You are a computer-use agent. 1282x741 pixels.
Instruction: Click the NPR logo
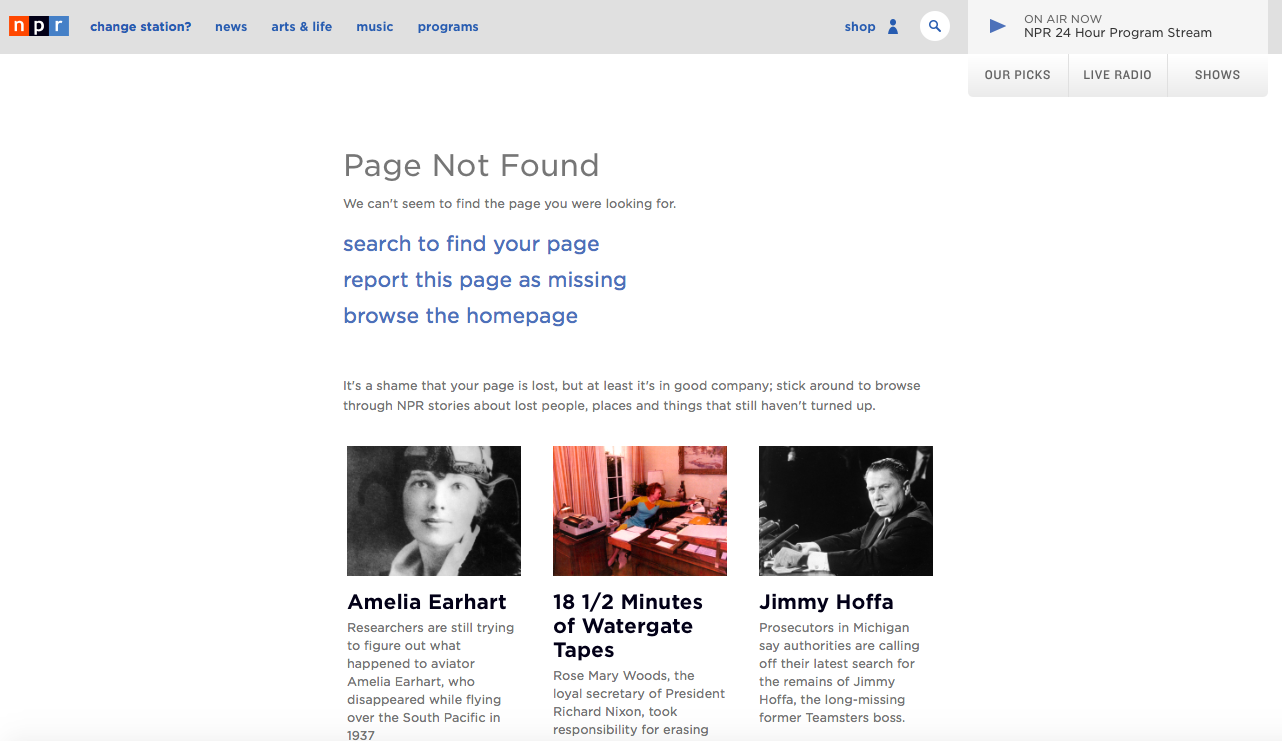click(39, 27)
